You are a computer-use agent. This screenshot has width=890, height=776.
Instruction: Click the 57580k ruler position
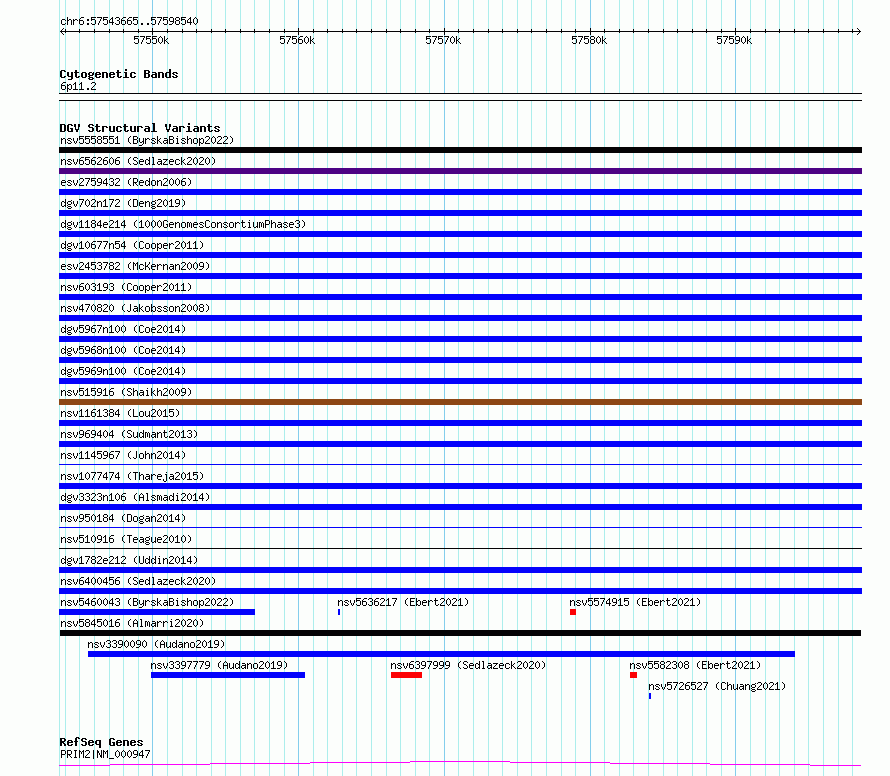[x=589, y=40]
